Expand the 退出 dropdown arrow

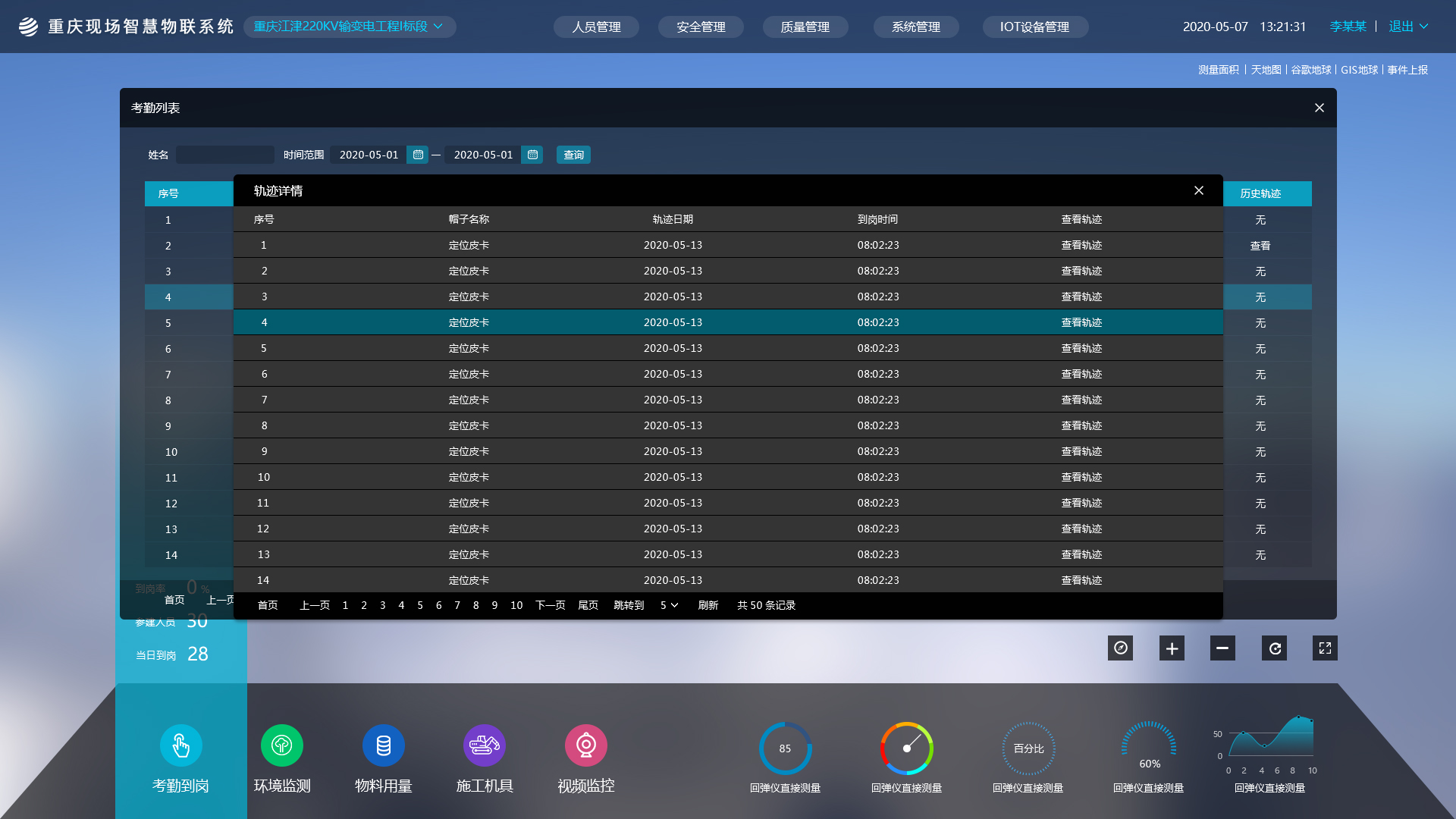1424,27
